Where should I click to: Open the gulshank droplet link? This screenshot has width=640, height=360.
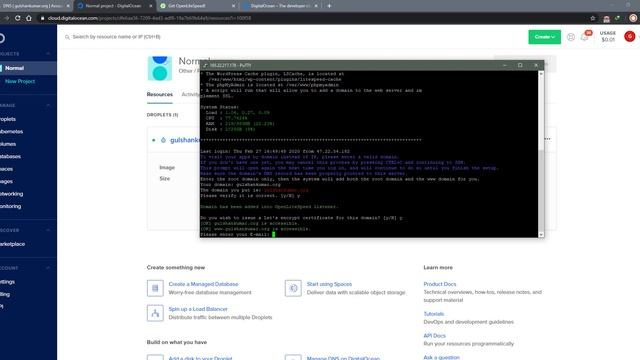[x=184, y=140]
